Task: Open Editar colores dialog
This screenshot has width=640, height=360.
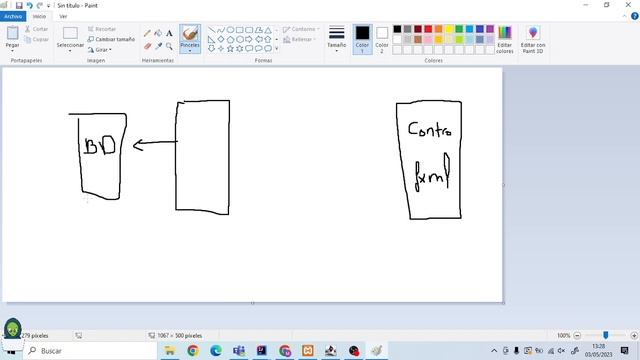Action: (504, 39)
